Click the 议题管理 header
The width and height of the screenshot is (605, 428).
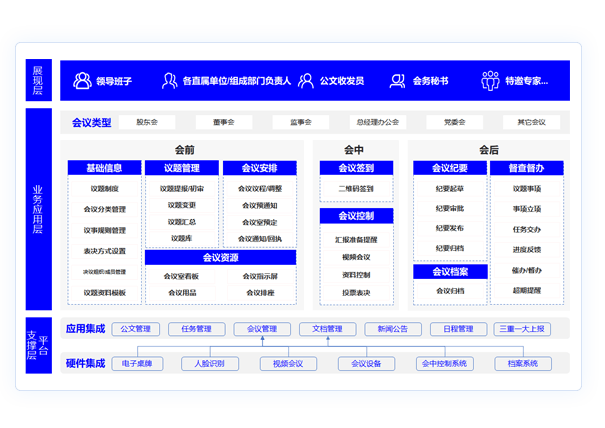point(181,168)
